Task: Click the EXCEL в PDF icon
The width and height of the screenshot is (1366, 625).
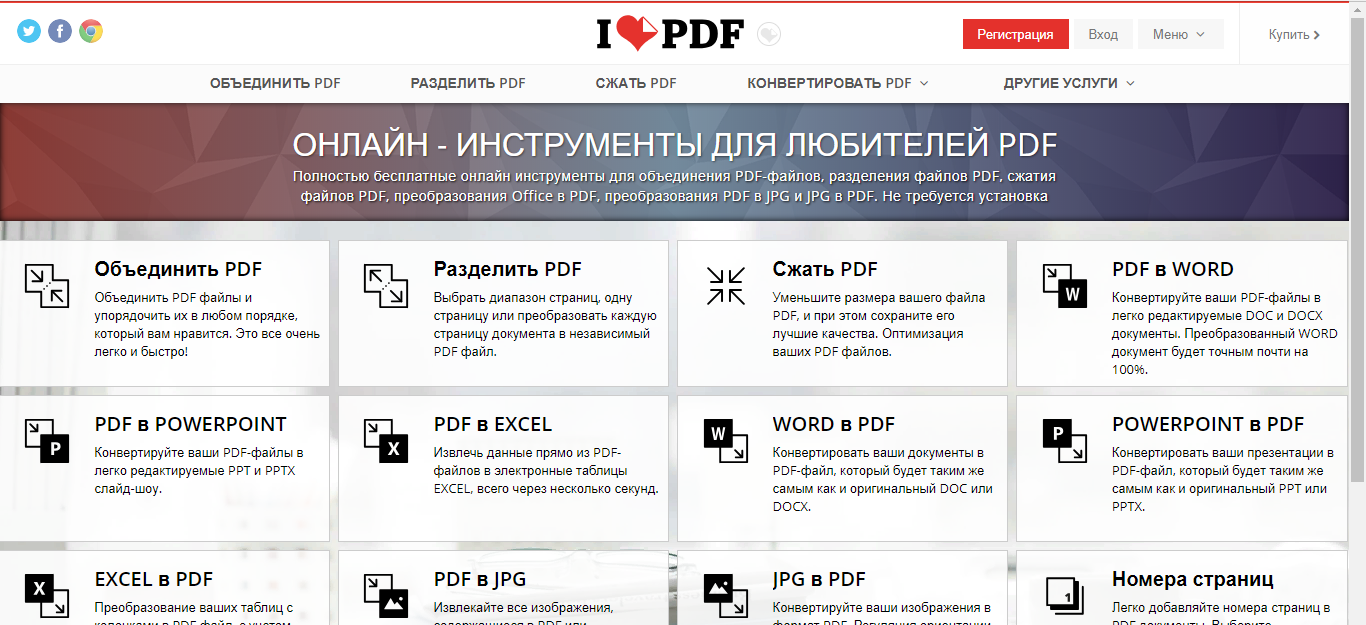Action: pos(46,595)
